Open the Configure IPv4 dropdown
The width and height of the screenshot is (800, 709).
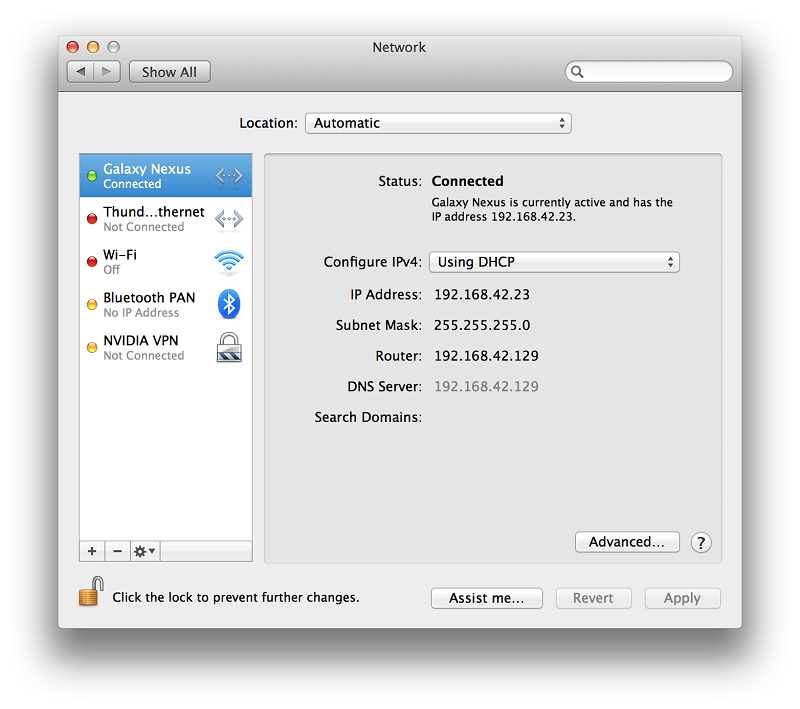pyautogui.click(x=554, y=262)
